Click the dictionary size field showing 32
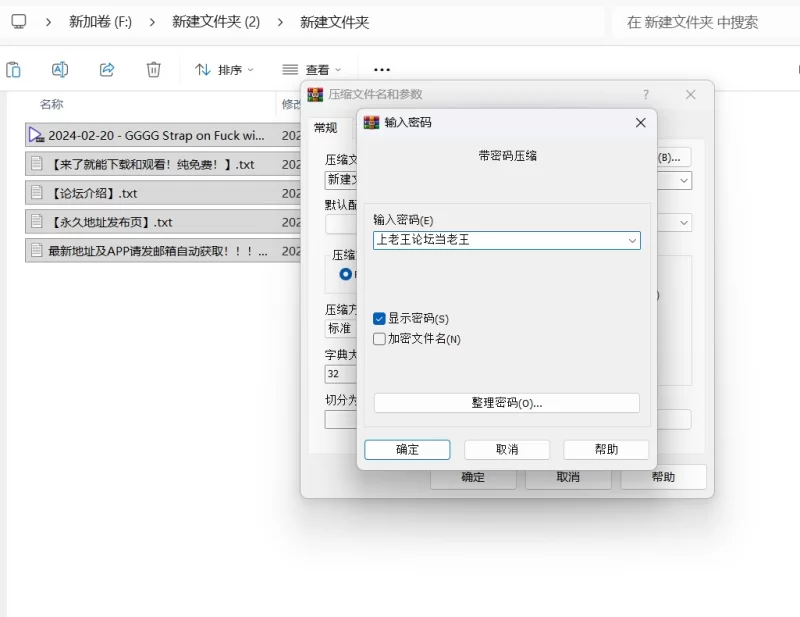This screenshot has height=617, width=800. coord(341,374)
